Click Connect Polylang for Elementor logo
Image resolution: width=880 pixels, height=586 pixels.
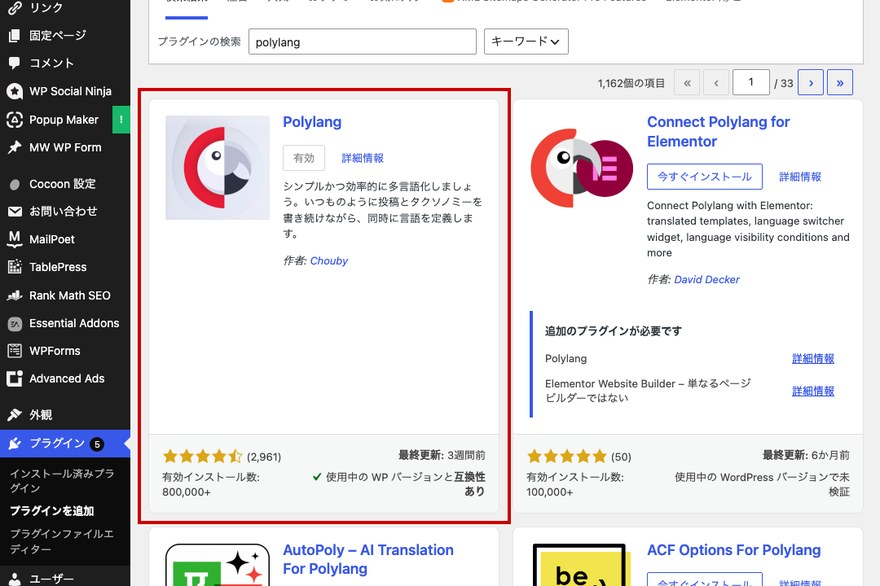coord(582,167)
